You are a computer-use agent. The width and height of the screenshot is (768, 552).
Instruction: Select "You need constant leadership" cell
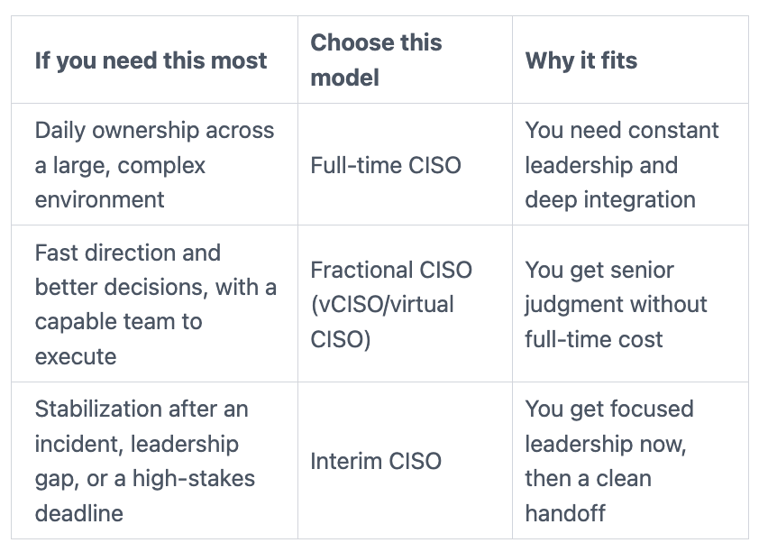[622, 165]
